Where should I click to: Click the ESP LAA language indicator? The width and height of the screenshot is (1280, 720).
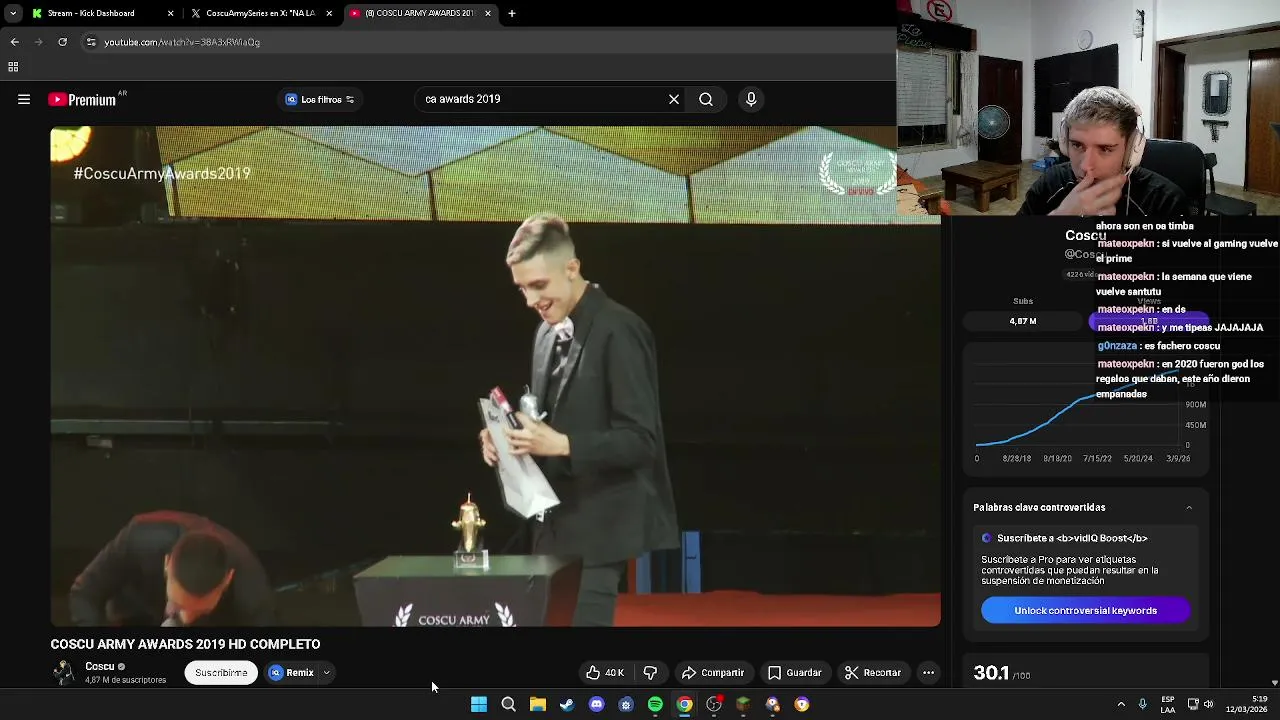(1168, 704)
